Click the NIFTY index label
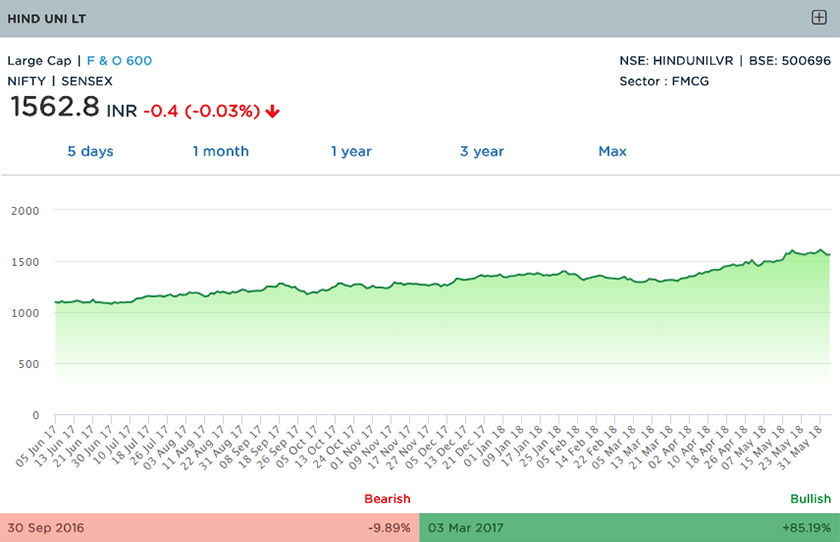Viewport: 840px width, 542px height. click(x=26, y=81)
